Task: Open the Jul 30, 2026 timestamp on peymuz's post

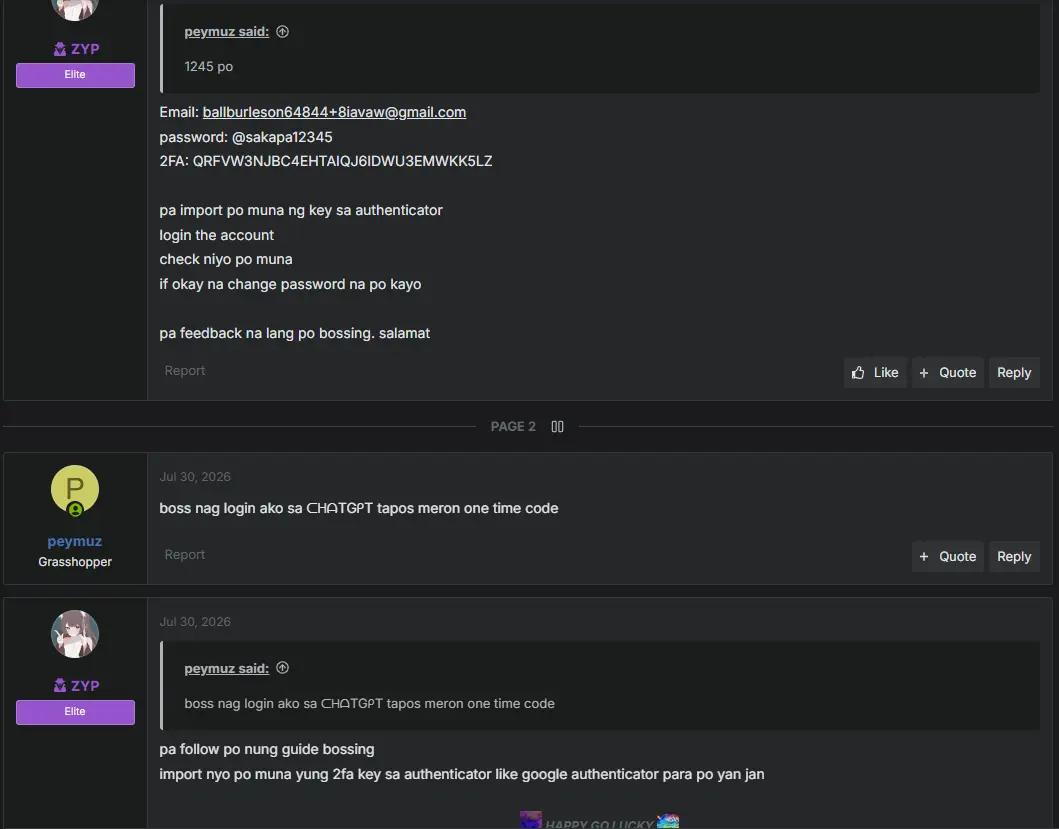Action: [195, 476]
